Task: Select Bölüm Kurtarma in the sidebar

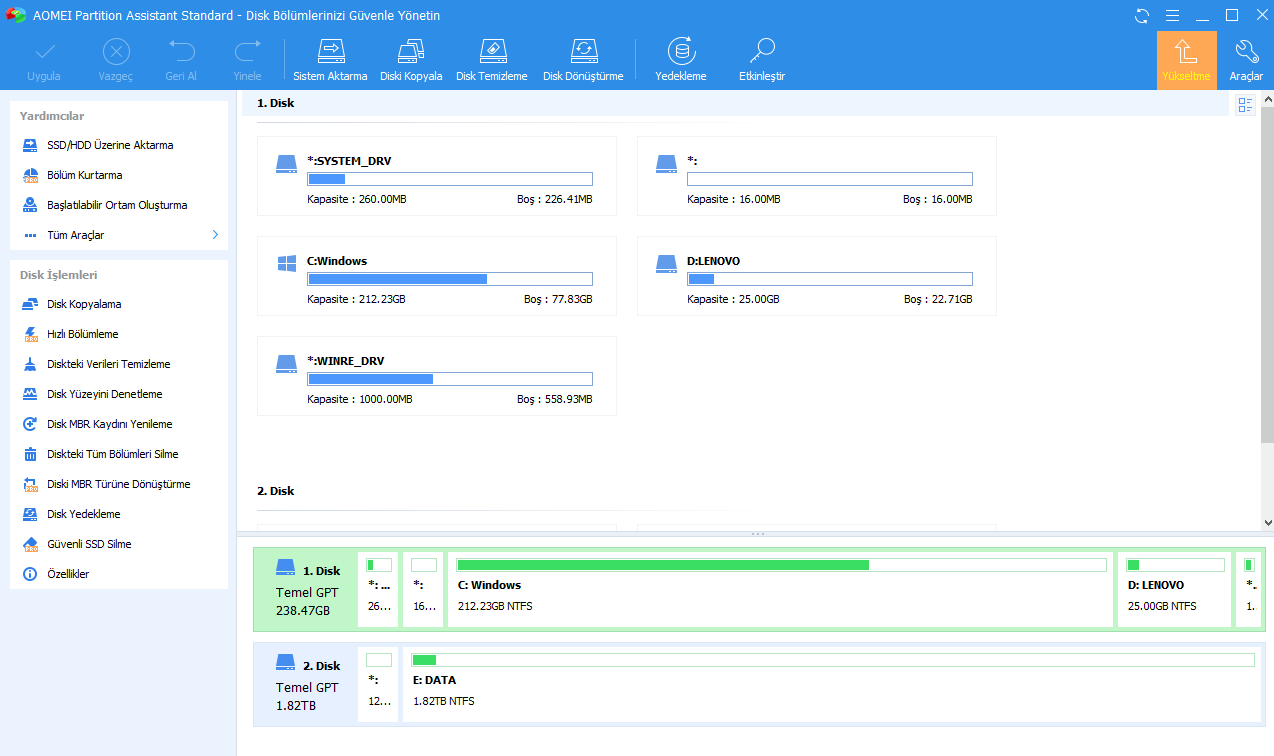Action: pos(84,175)
